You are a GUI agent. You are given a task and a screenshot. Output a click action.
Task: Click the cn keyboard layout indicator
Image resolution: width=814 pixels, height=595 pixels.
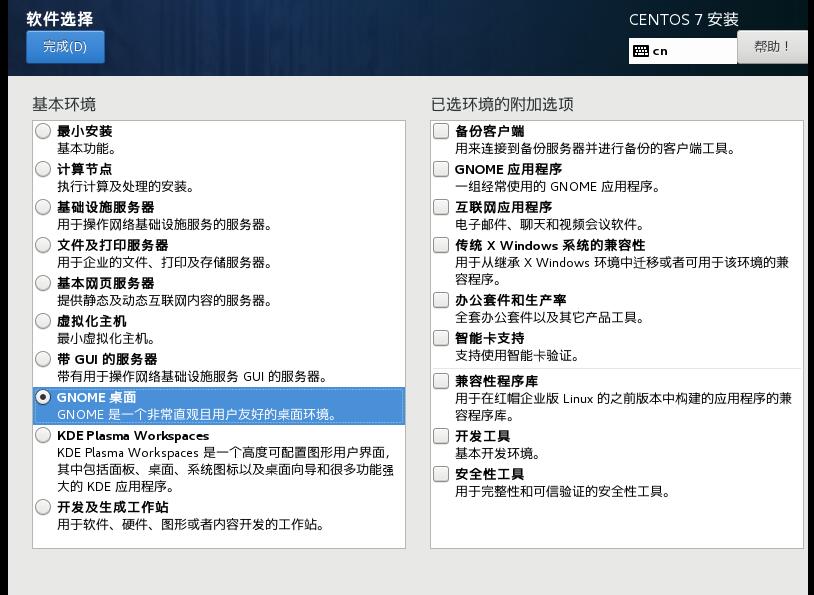click(x=683, y=51)
